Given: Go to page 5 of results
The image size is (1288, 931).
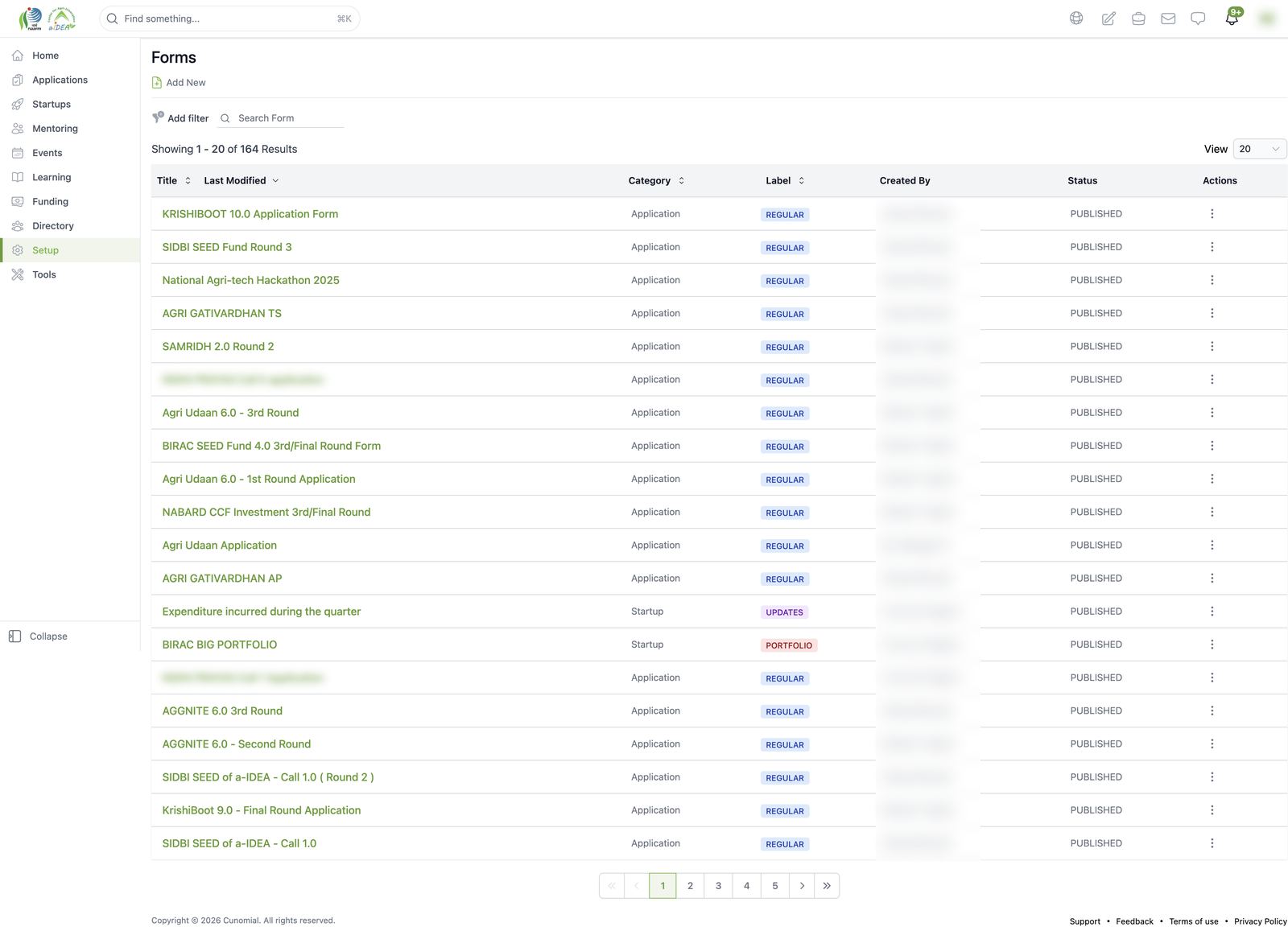Looking at the screenshot, I should 775,886.
